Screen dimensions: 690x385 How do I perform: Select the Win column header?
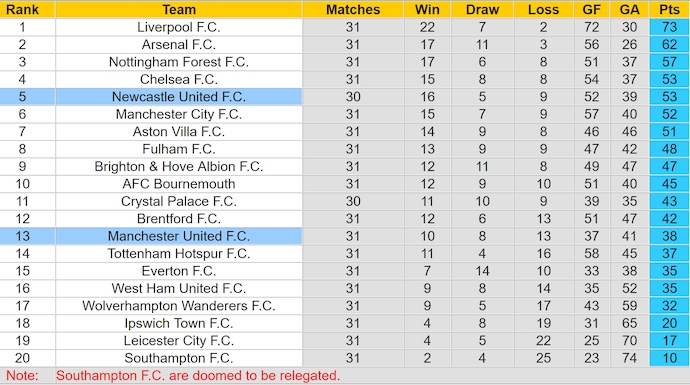(x=427, y=9)
